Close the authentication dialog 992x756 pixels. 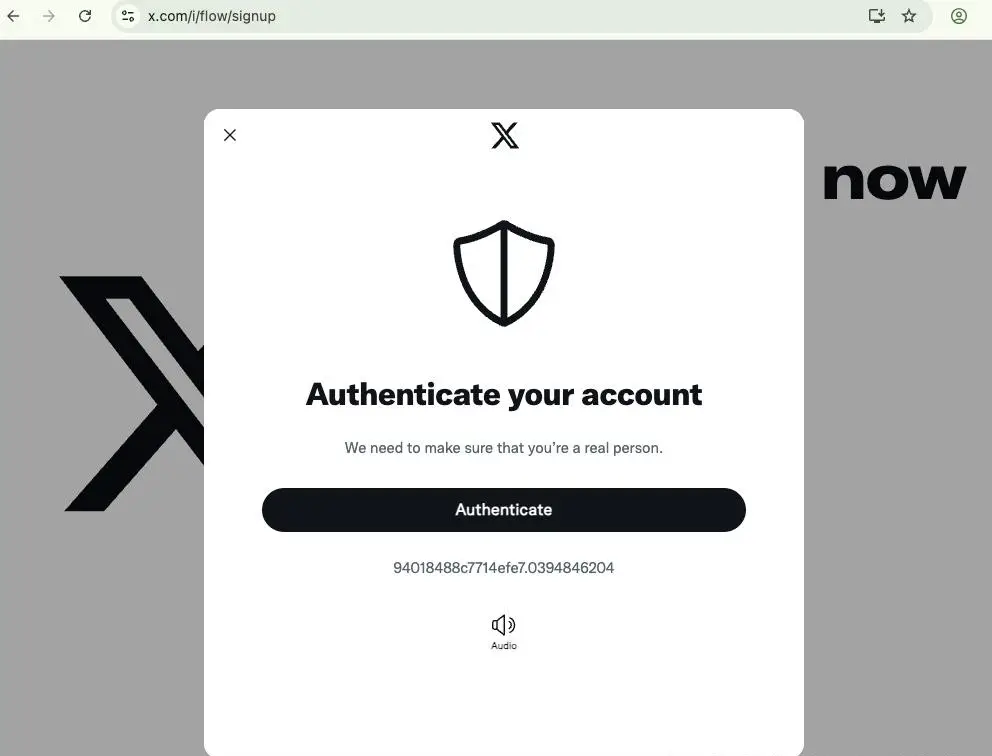[x=230, y=135]
